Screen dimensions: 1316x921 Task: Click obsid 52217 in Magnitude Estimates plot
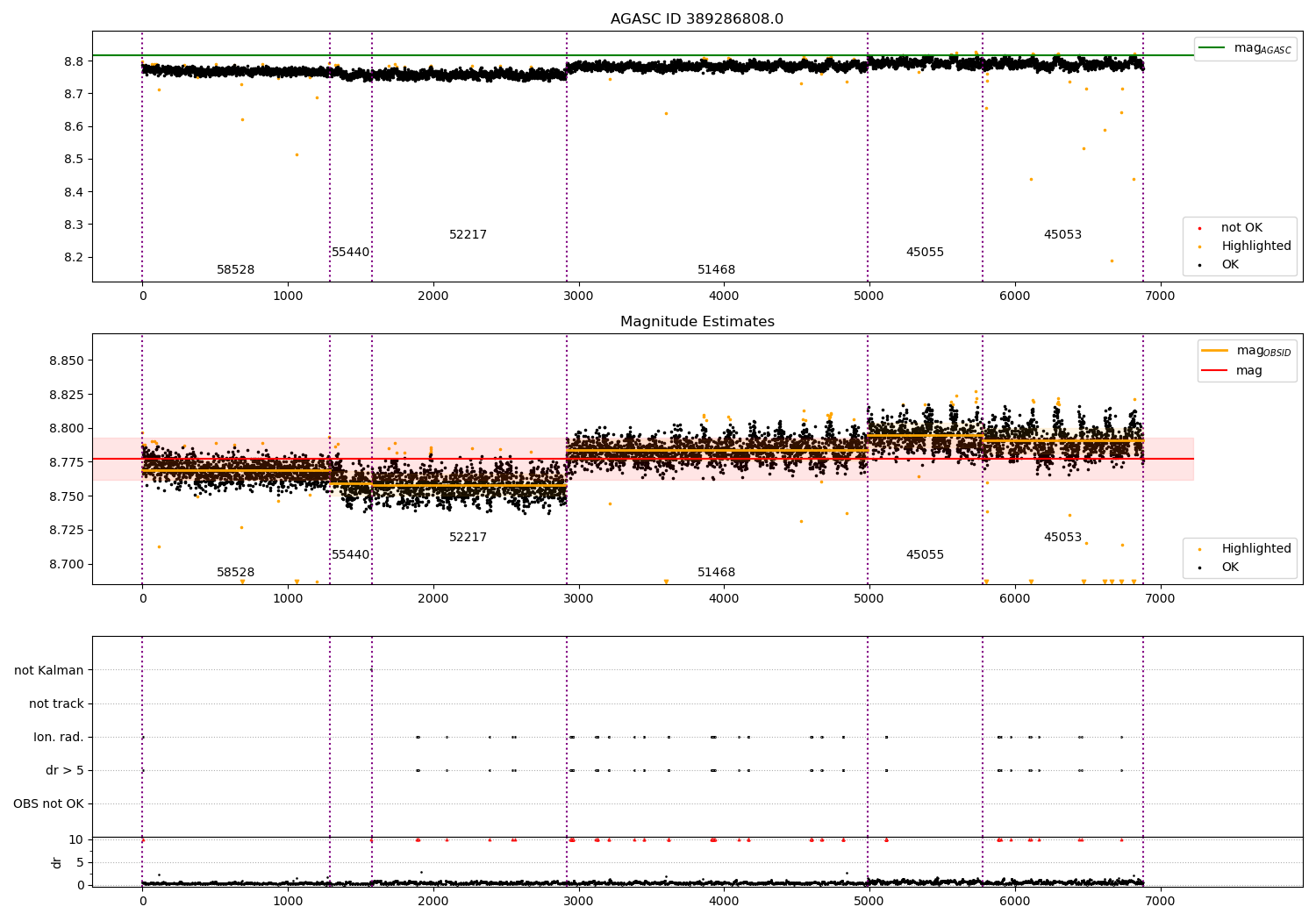[468, 538]
